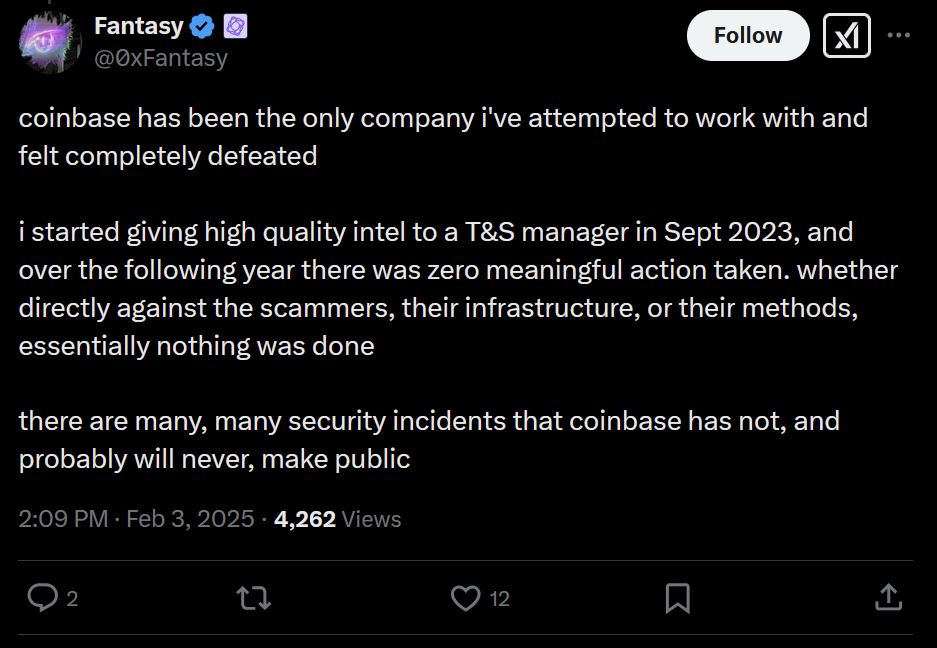Toggle bookmark saved state for the post
This screenshot has width=937, height=648.
678,598
